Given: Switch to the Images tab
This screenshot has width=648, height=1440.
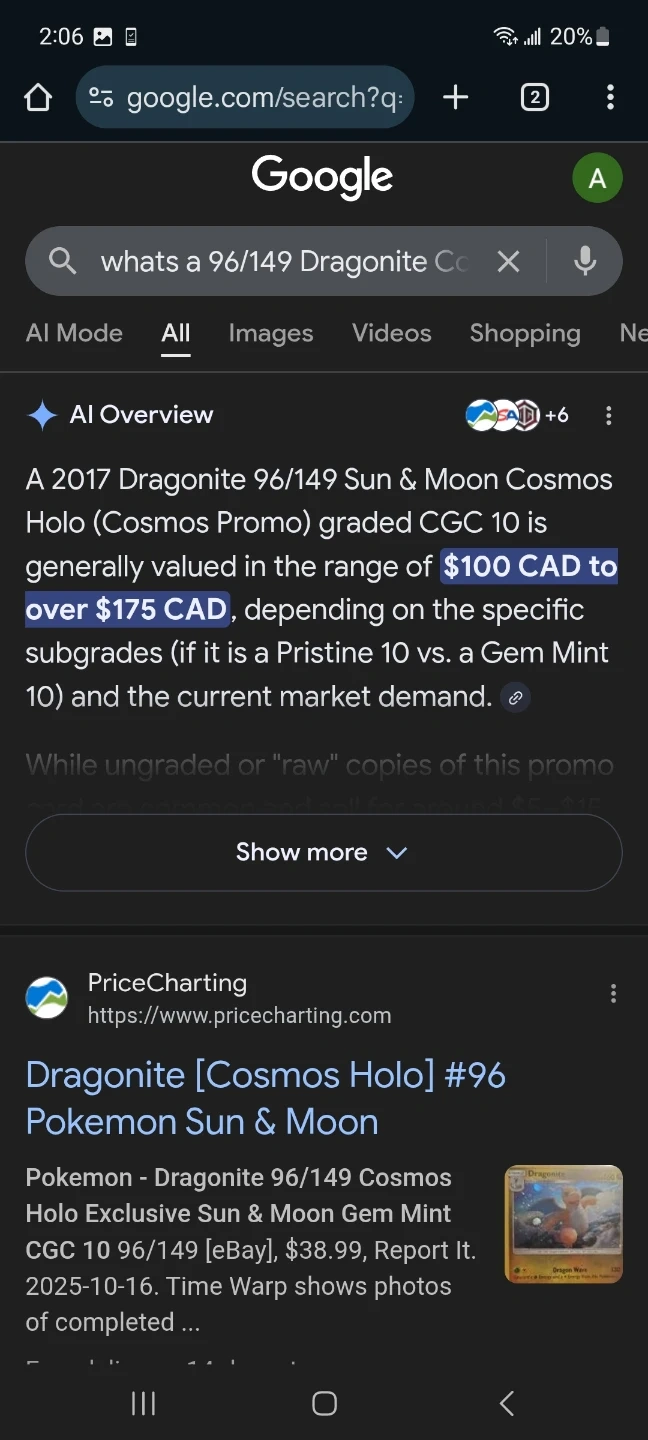Looking at the screenshot, I should pyautogui.click(x=270, y=333).
